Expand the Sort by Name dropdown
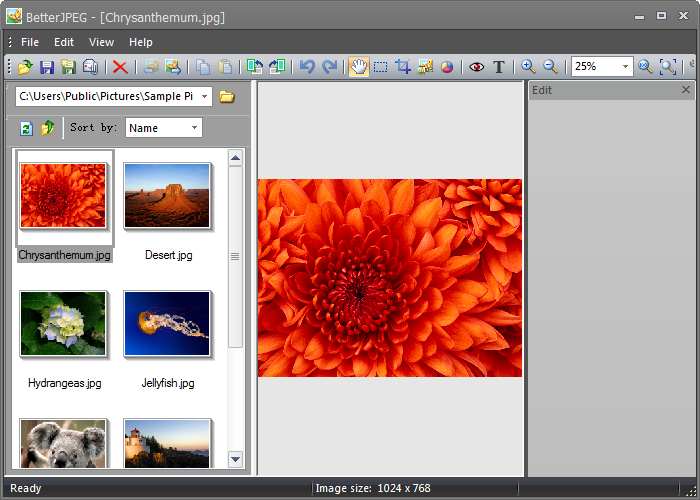Image resolution: width=700 pixels, height=500 pixels. tap(194, 128)
